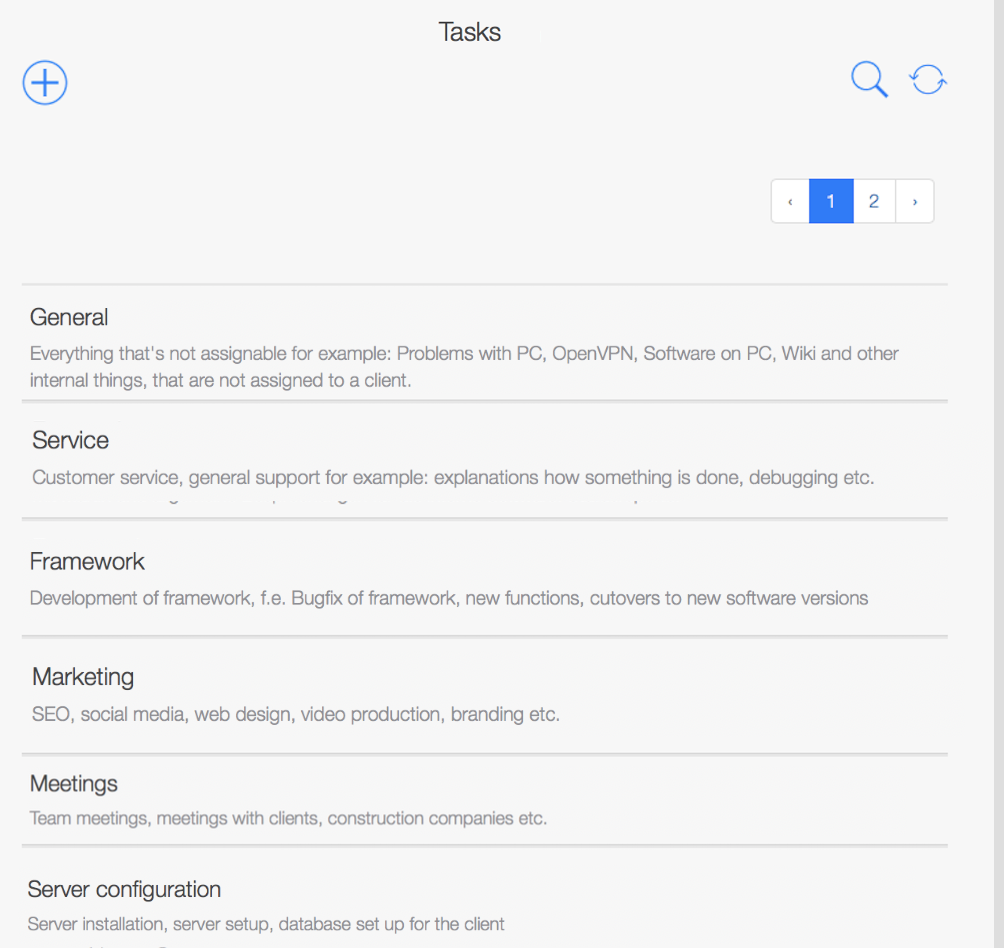Viewport: 1004px width, 948px height.
Task: Open the Service task category
Action: coord(70,440)
